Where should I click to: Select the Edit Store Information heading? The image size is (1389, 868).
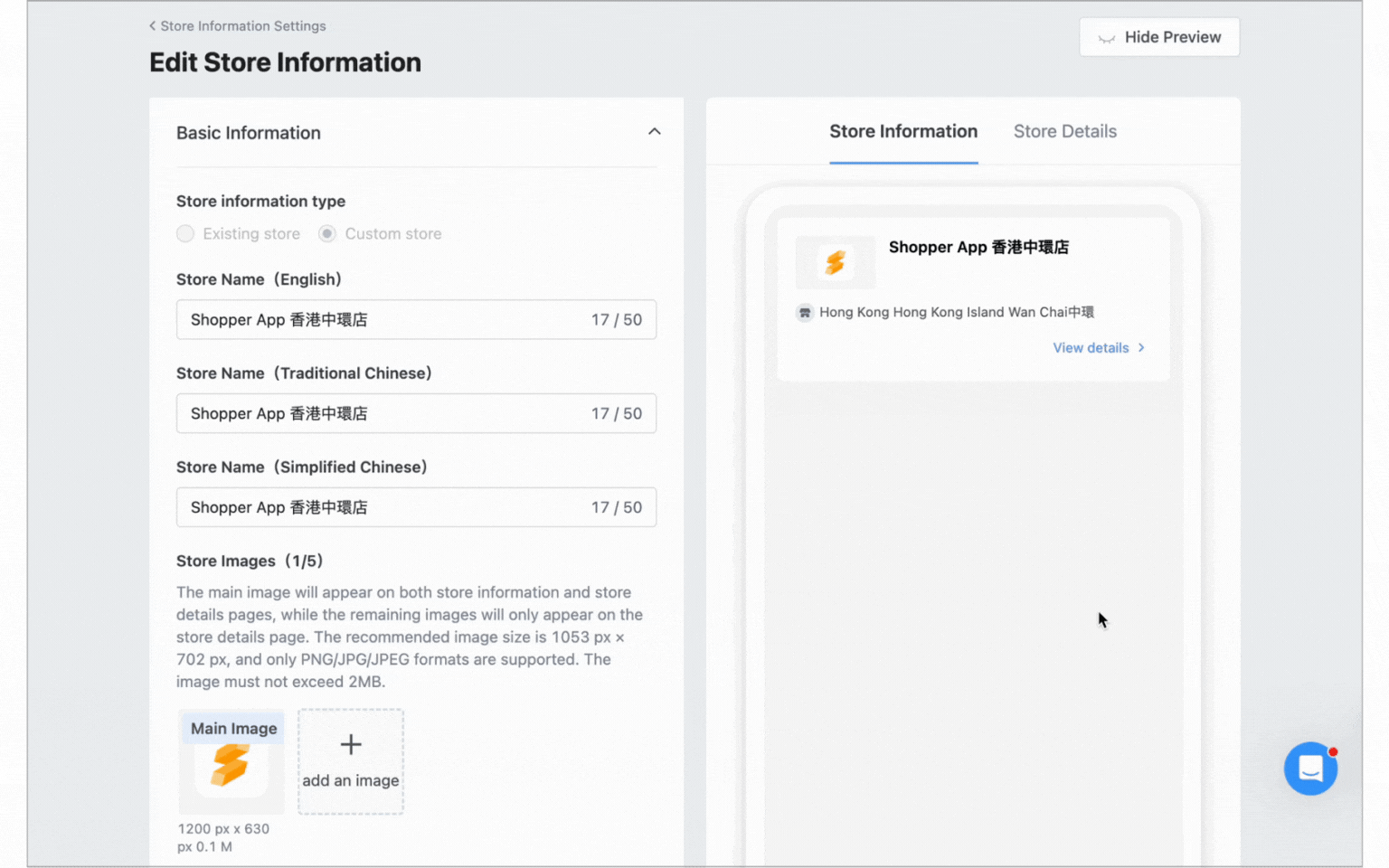pos(285,62)
